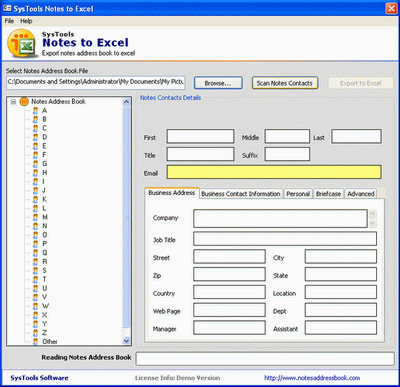This screenshot has height=387, width=400.
Task: Click the contact icon beside letter W
Action: click(36, 306)
